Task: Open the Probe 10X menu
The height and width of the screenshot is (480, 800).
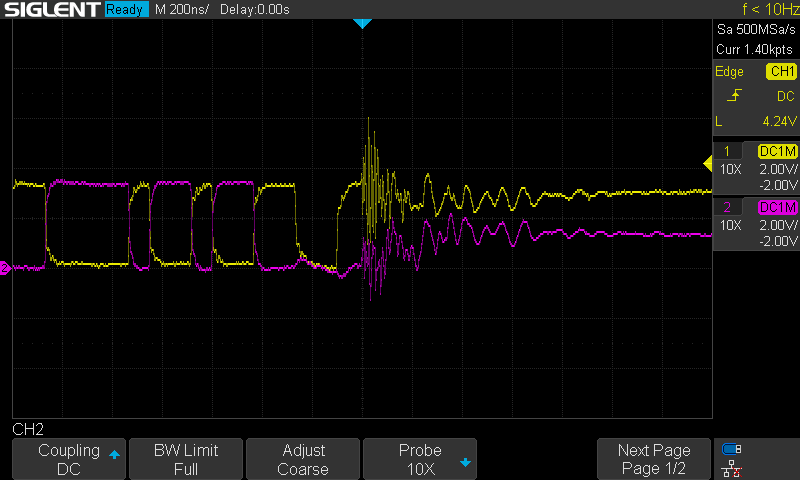Action: click(x=420, y=459)
